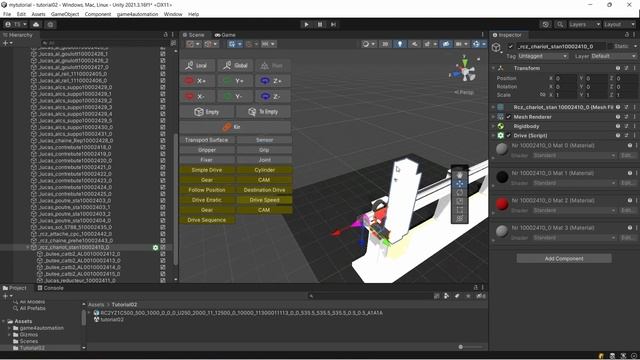Switch to the Console tab

(51, 288)
